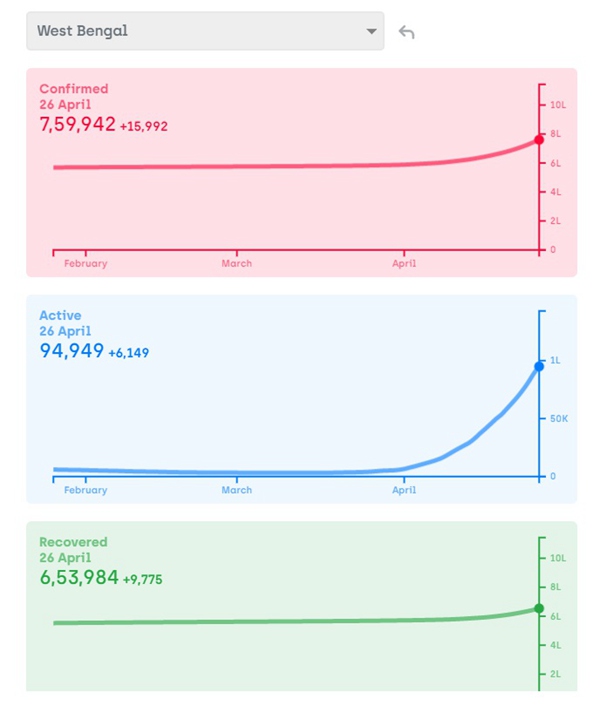Click the Active card heading

60,316
